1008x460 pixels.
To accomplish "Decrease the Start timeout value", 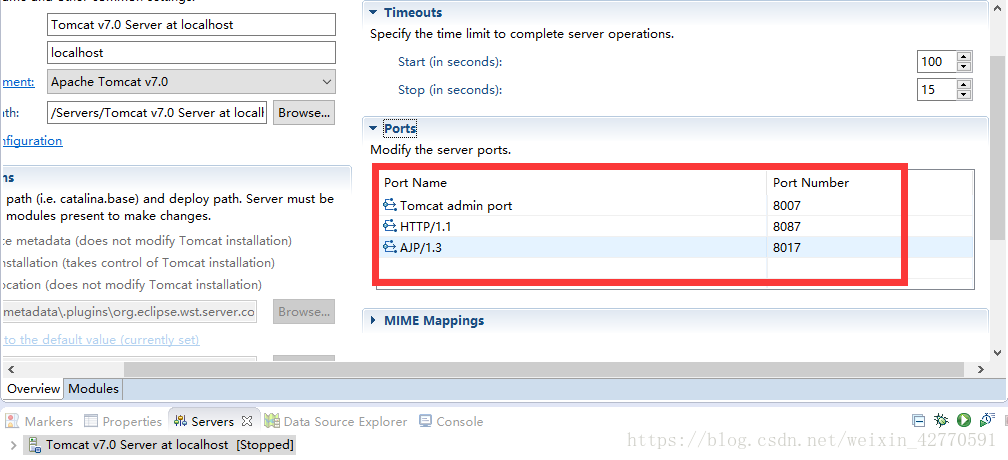I will 963,67.
